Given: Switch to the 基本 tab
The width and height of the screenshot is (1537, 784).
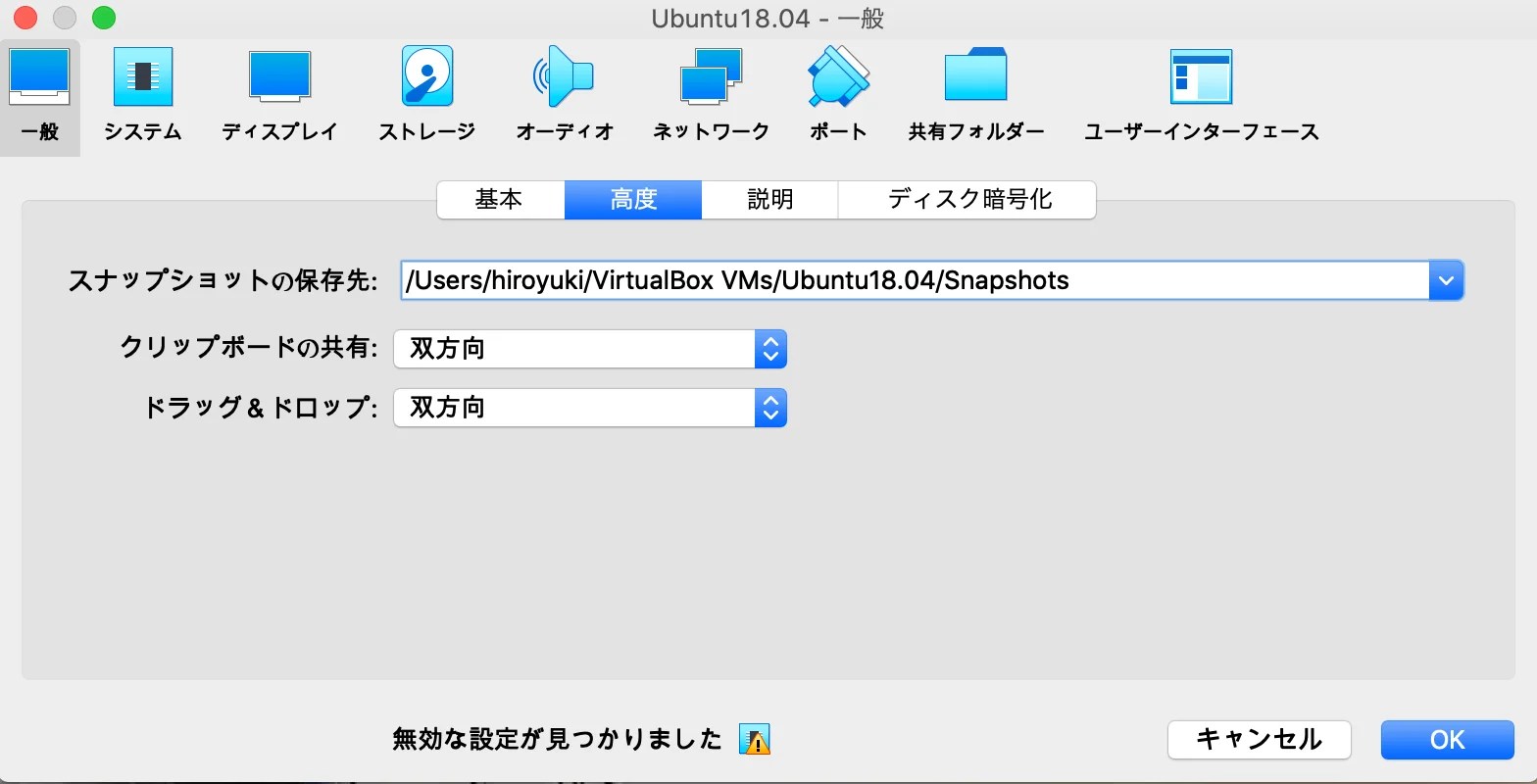Looking at the screenshot, I should point(500,200).
